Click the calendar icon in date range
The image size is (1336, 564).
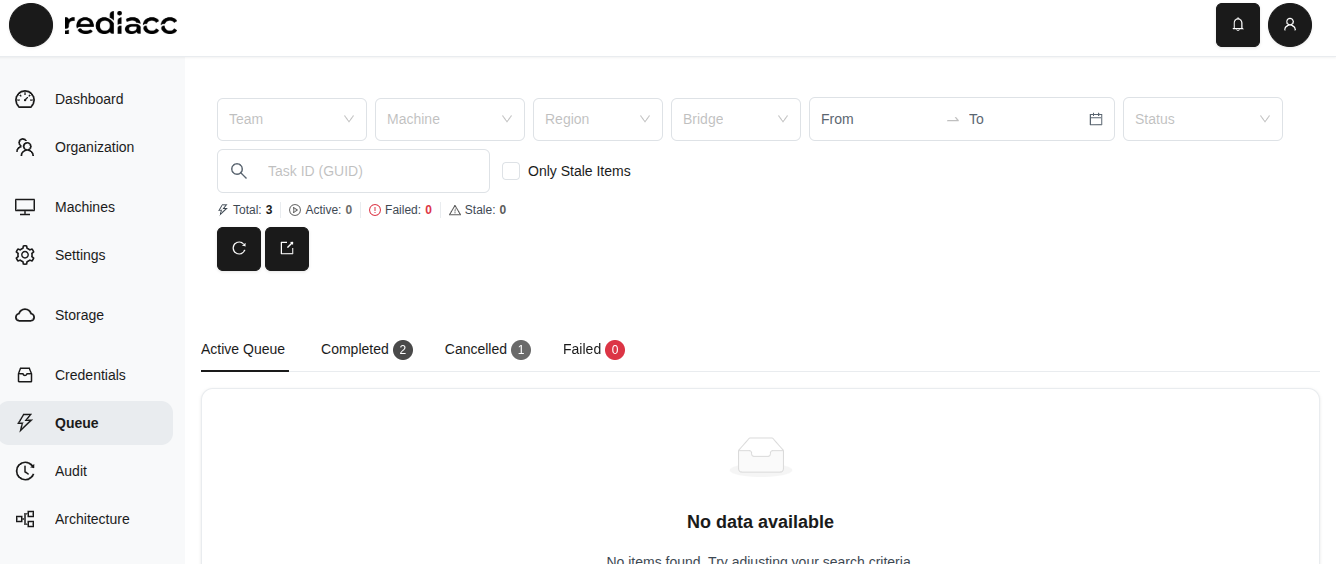click(x=1095, y=119)
